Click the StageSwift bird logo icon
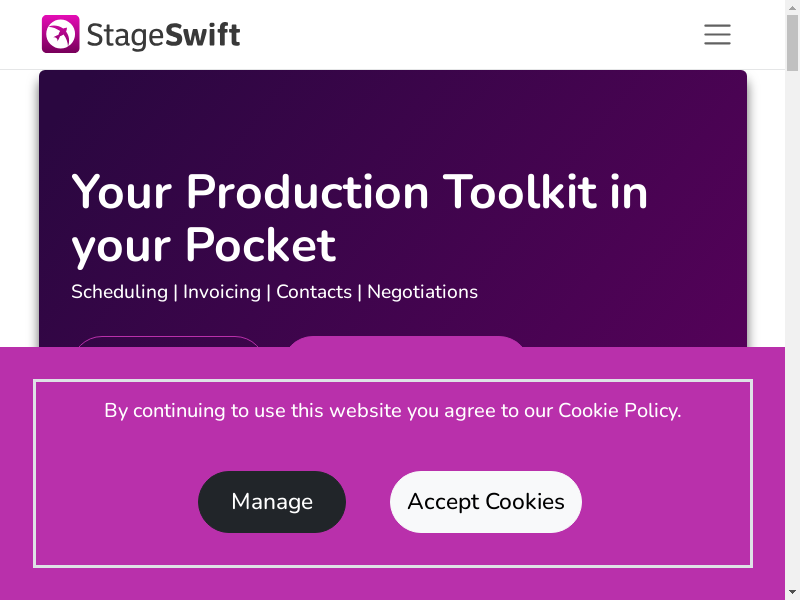Screen dimensions: 800x600 [60, 34]
